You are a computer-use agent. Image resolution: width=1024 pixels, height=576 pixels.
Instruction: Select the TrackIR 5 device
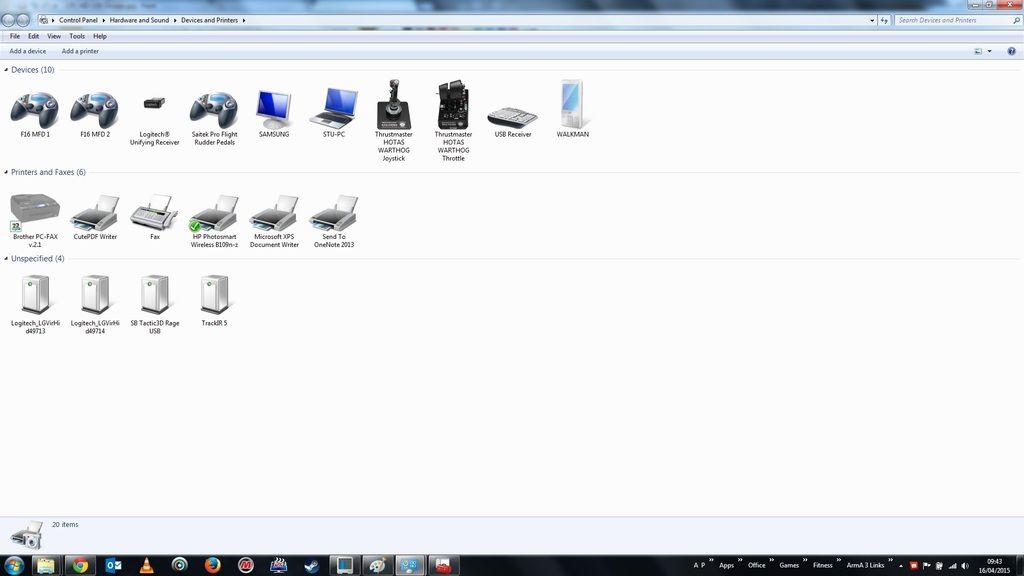tap(214, 300)
